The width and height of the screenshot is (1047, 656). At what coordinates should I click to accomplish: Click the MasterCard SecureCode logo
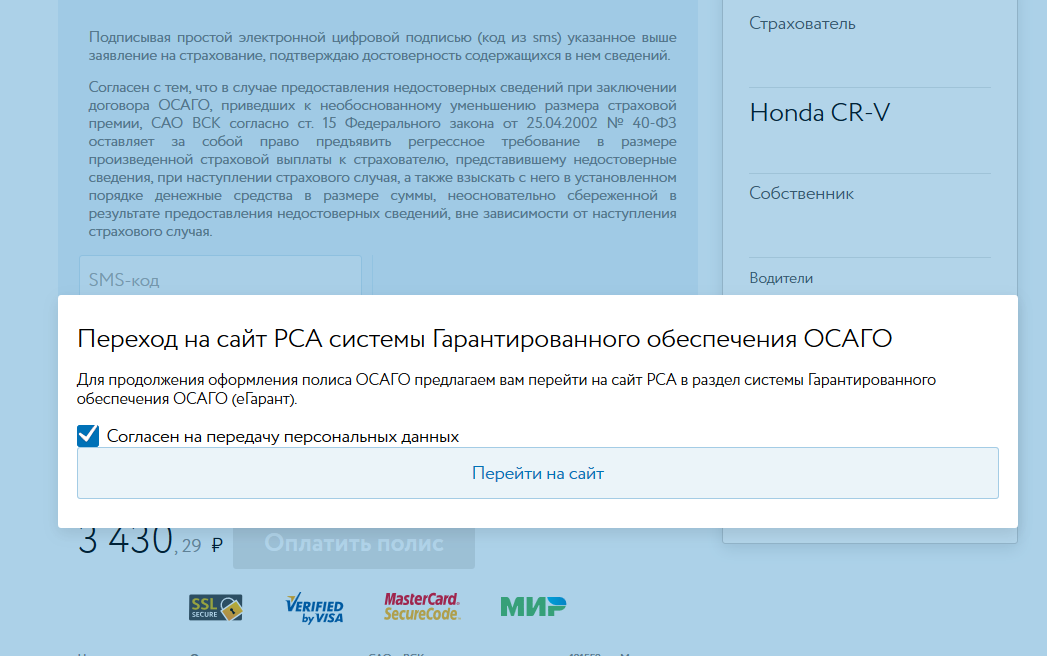(x=422, y=606)
